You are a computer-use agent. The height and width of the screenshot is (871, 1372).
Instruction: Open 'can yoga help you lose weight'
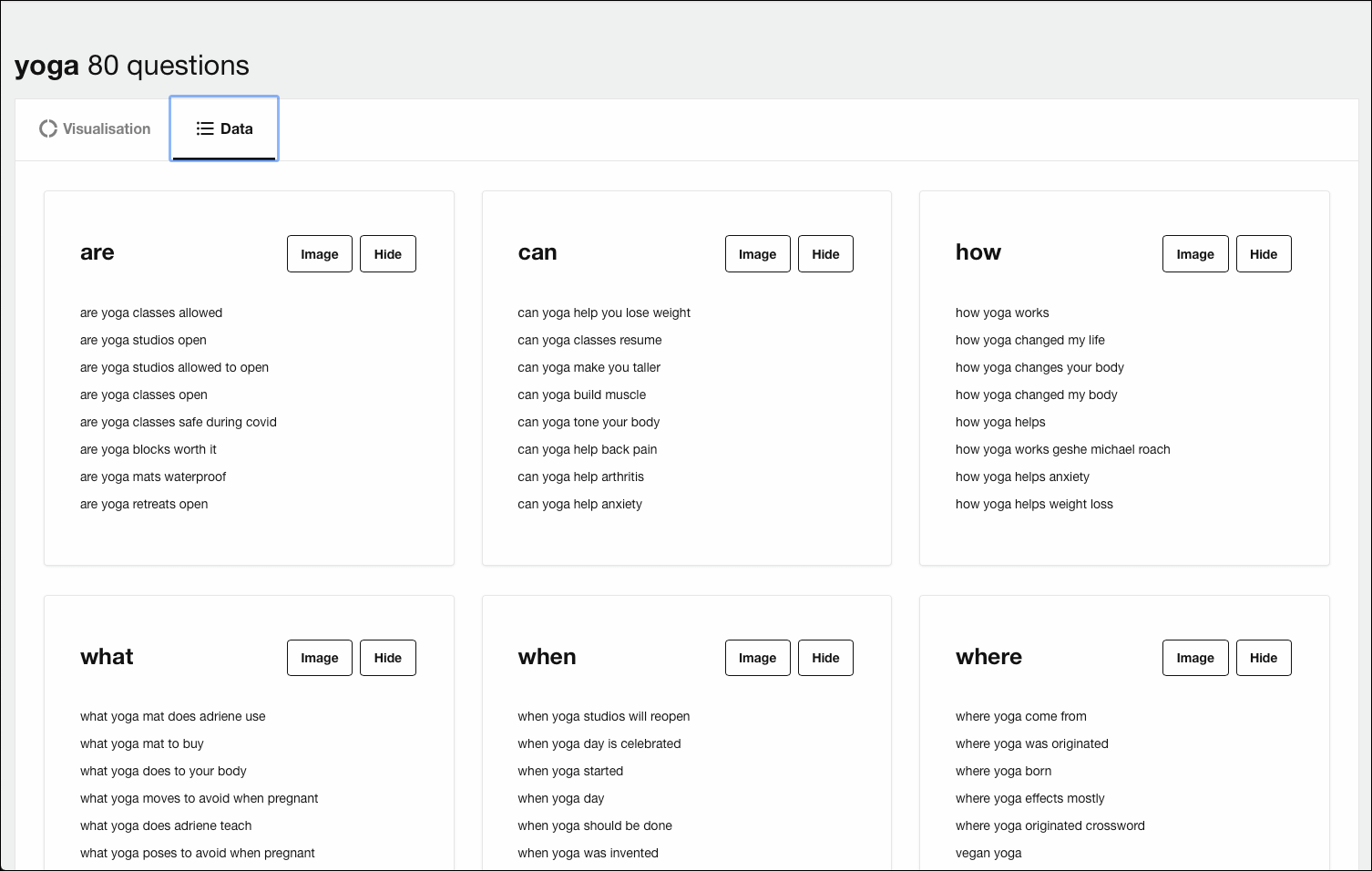tap(604, 313)
